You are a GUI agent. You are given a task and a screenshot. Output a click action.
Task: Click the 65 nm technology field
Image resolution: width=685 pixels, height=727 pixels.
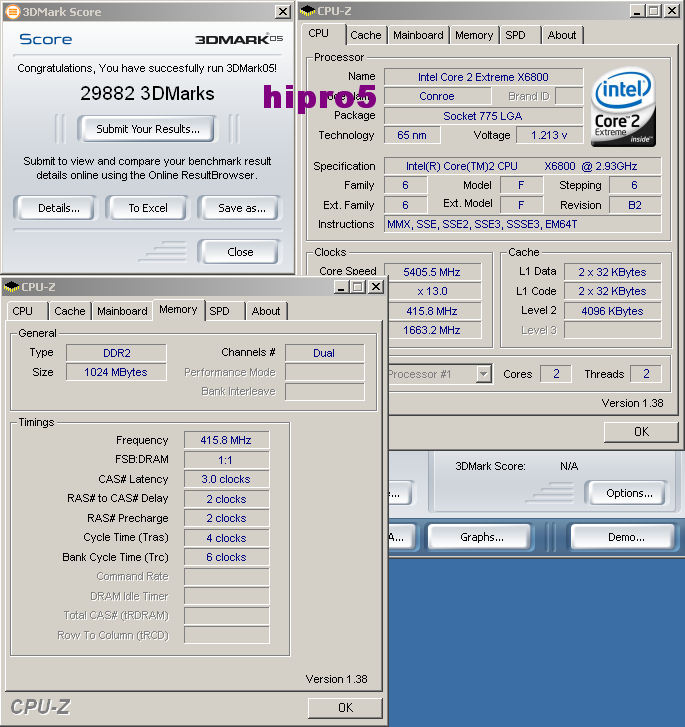click(412, 135)
